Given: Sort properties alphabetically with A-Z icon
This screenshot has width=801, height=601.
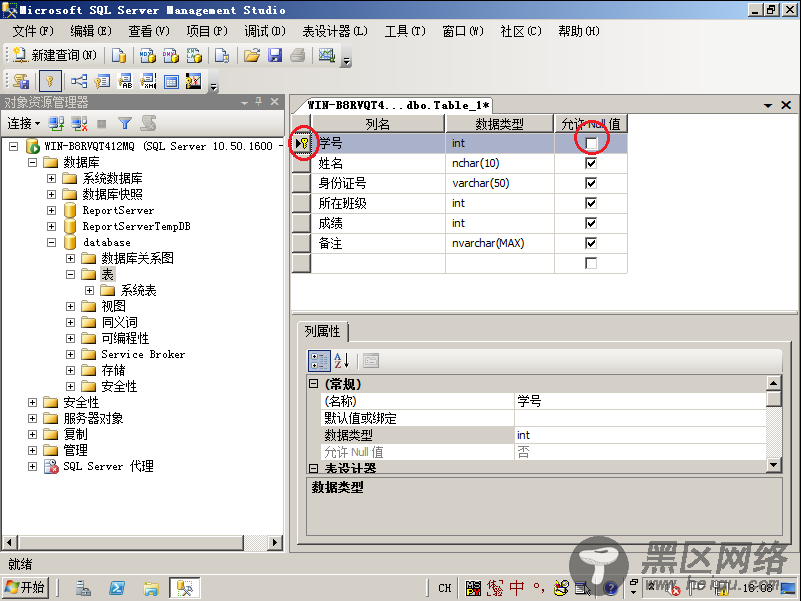Looking at the screenshot, I should [342, 361].
